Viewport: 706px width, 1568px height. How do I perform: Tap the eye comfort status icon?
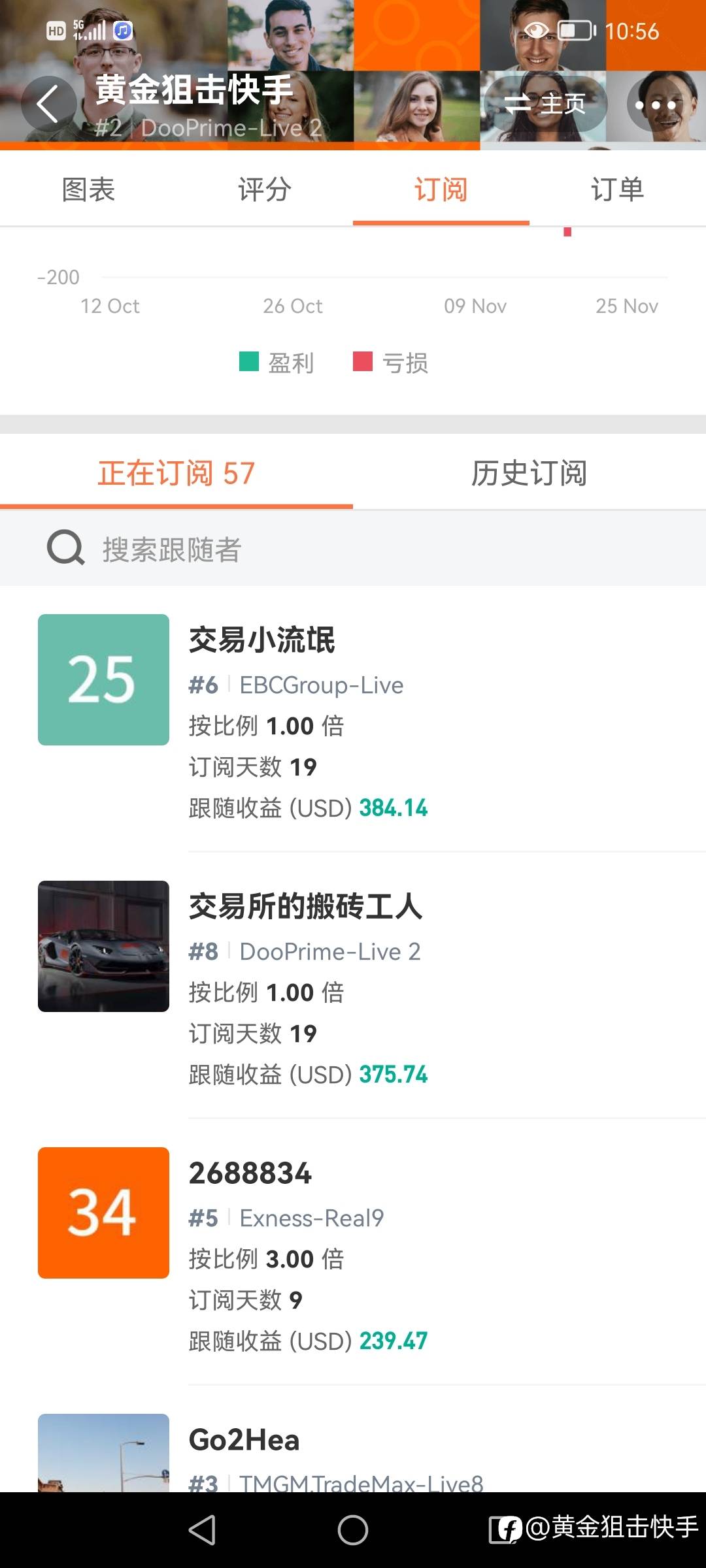537,31
